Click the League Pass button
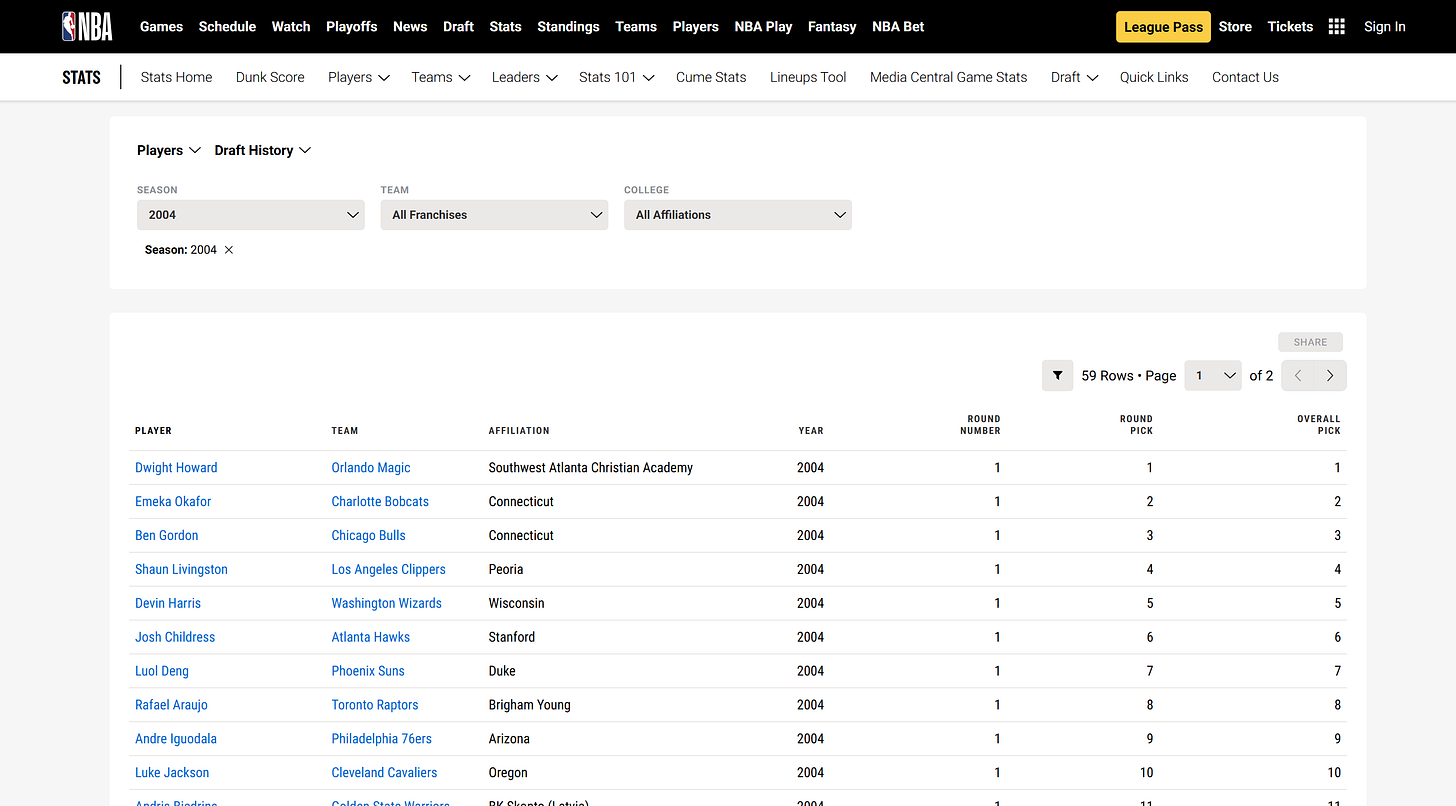 tap(1163, 27)
